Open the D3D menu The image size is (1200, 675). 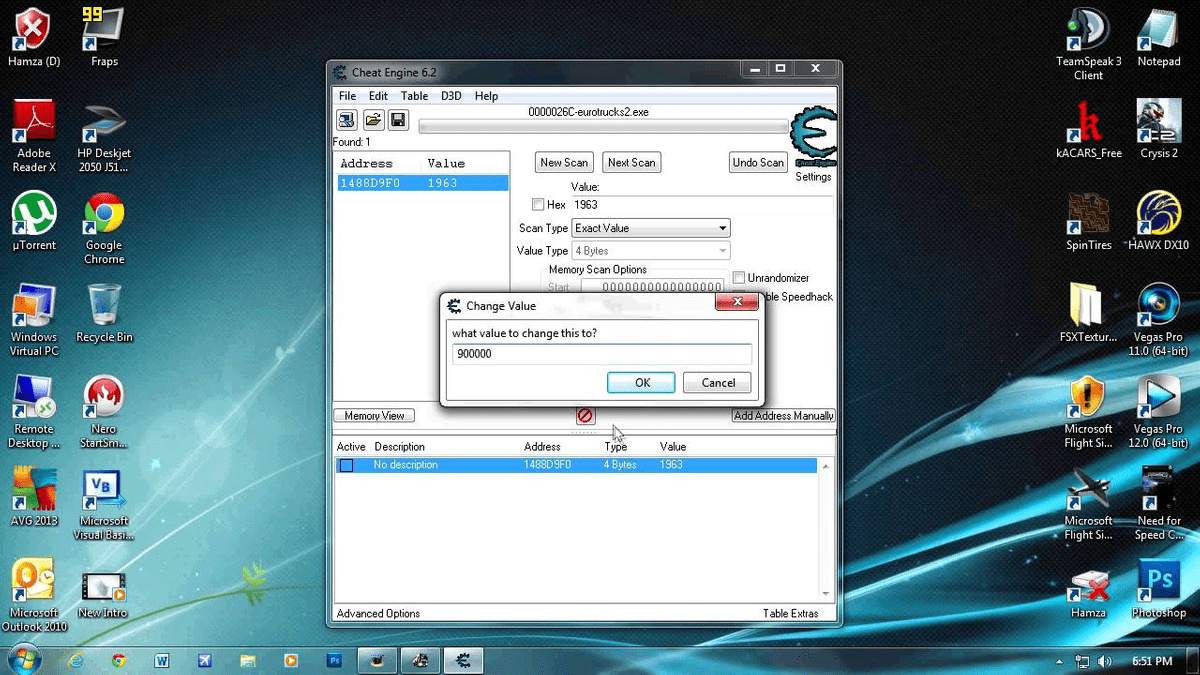450,95
